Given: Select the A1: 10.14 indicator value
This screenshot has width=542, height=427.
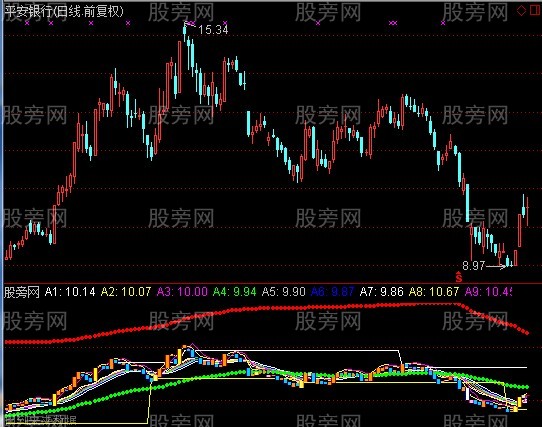Looking at the screenshot, I should 70,292.
